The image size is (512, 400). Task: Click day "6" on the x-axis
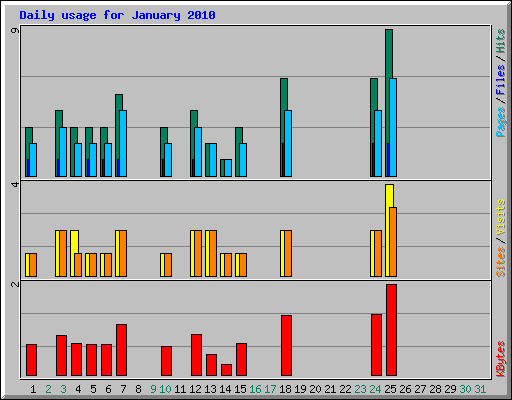108,389
